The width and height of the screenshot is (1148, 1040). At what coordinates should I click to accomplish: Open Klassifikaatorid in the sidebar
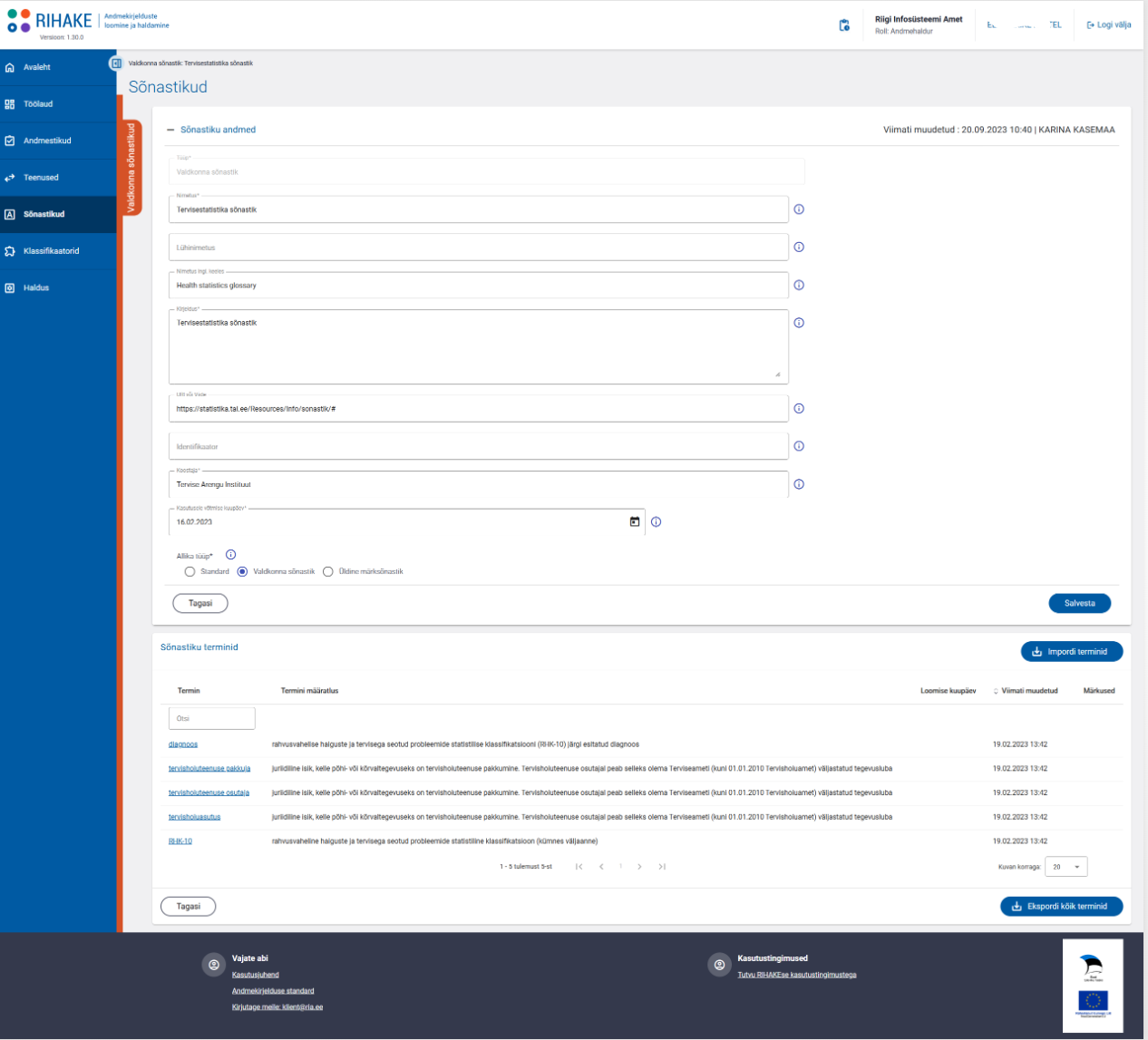(x=58, y=251)
